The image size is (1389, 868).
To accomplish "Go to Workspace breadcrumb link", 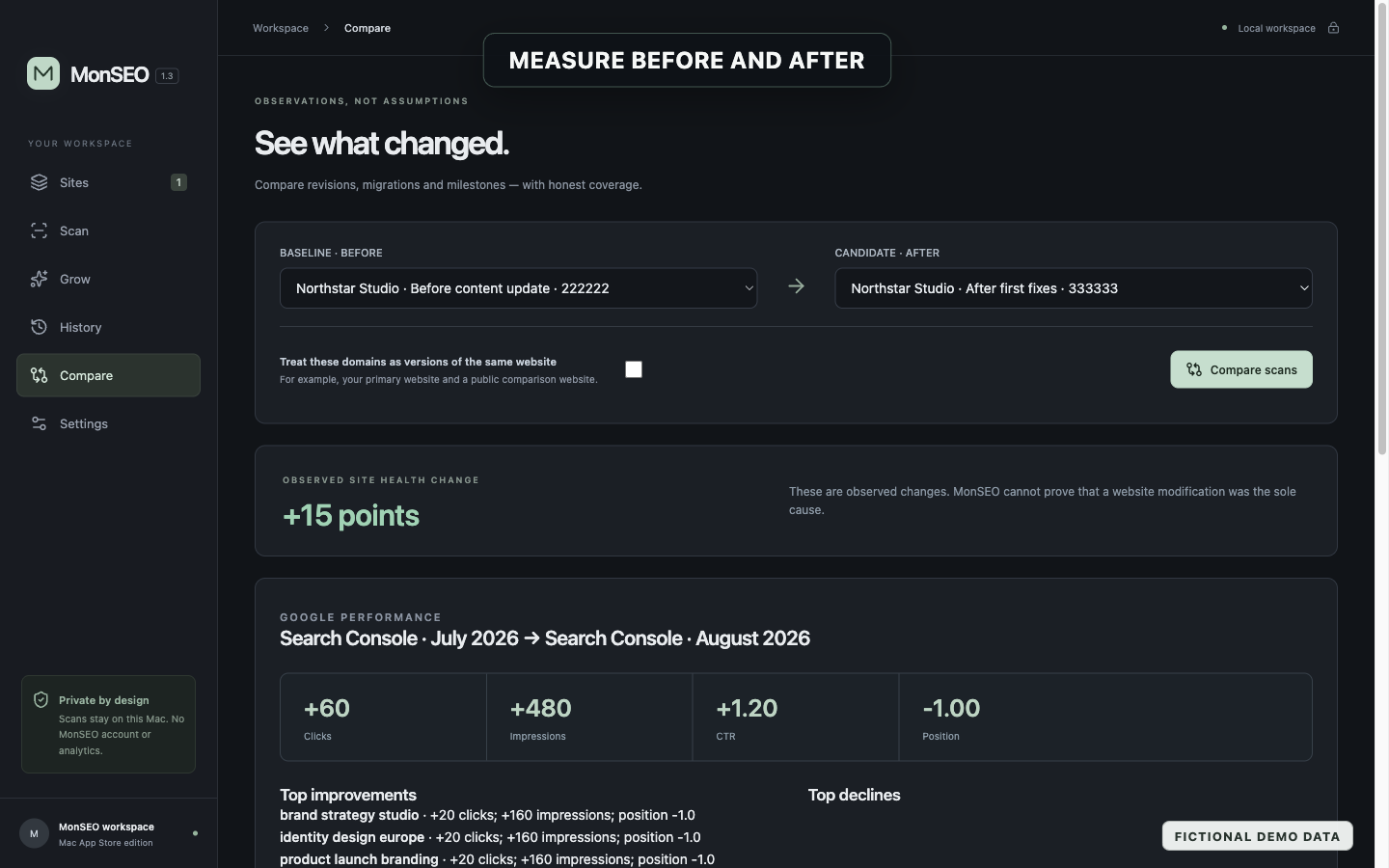I will point(281,28).
